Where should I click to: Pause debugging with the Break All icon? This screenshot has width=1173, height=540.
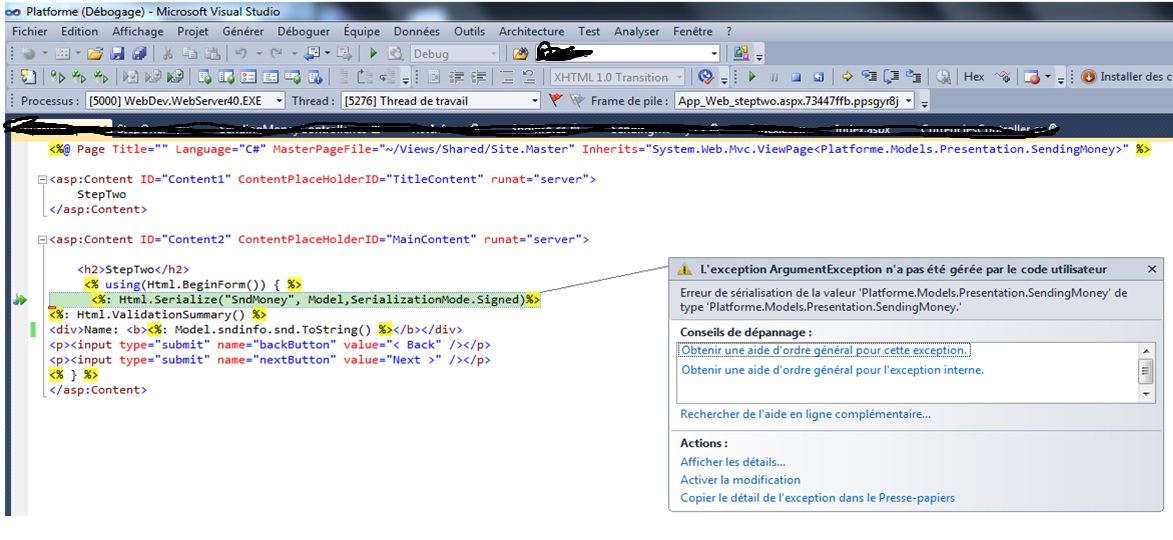coord(774,77)
